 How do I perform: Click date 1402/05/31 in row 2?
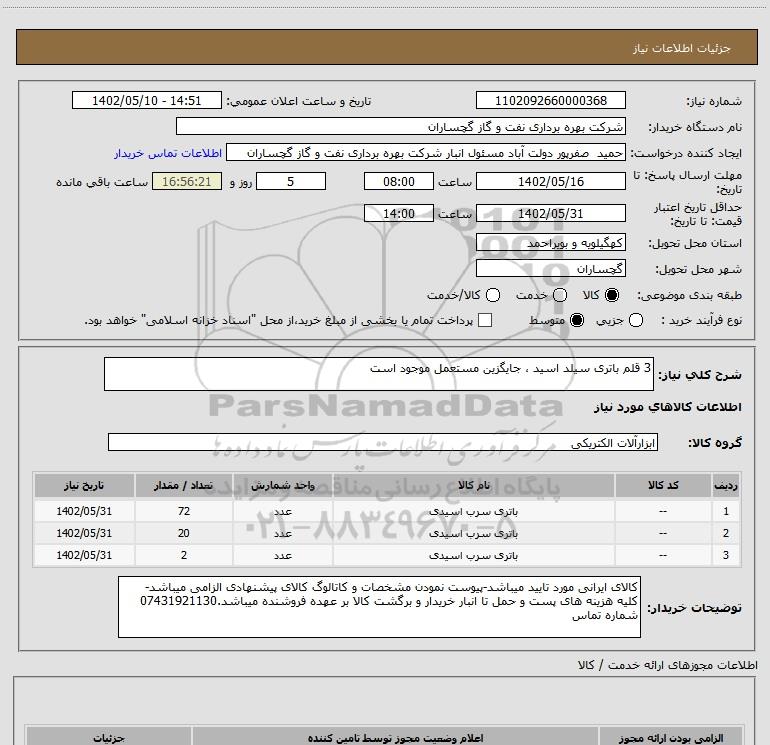coord(84,533)
